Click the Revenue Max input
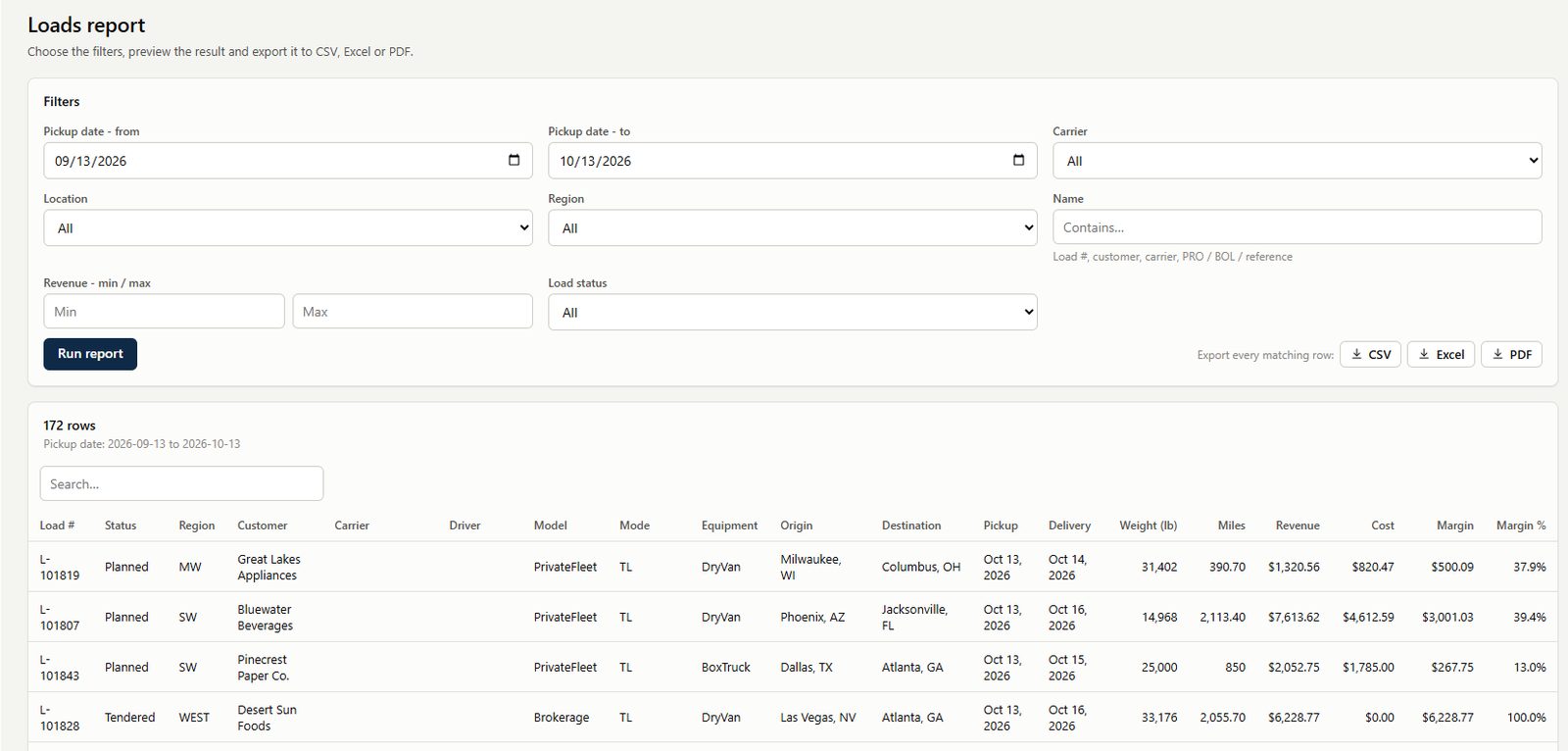Viewport: 1568px width, 751px height. (x=413, y=312)
